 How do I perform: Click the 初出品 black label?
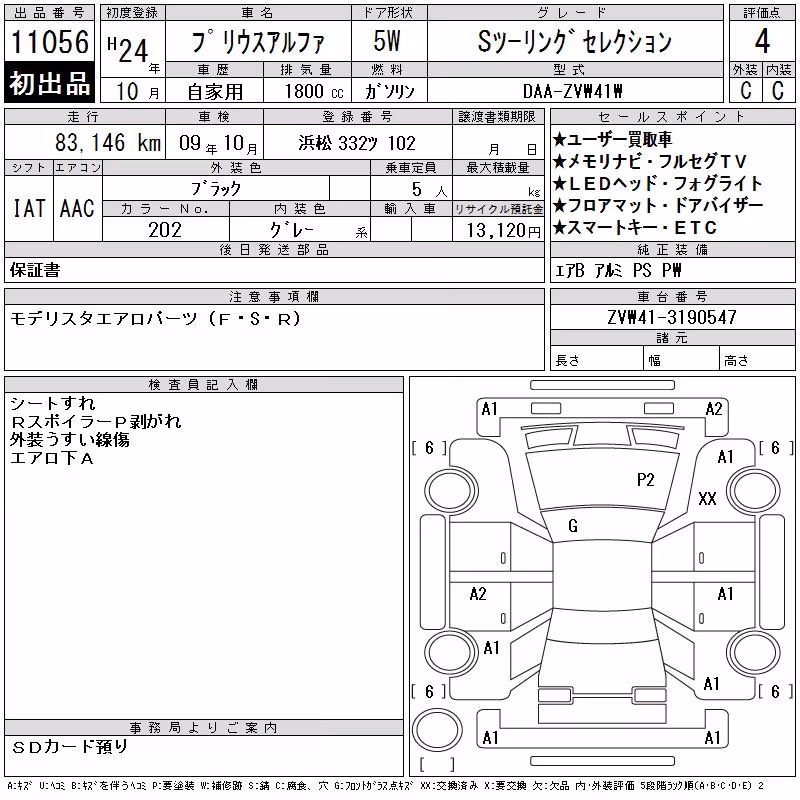[x=49, y=83]
